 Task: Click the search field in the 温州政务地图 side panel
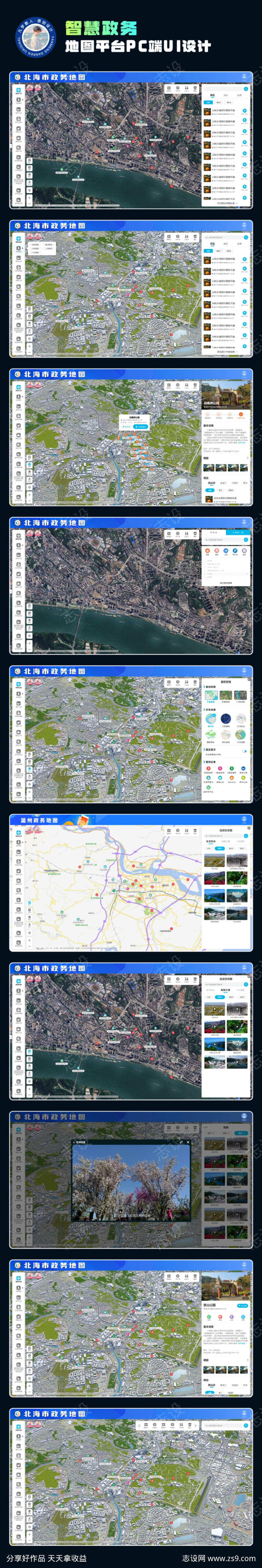[224, 836]
